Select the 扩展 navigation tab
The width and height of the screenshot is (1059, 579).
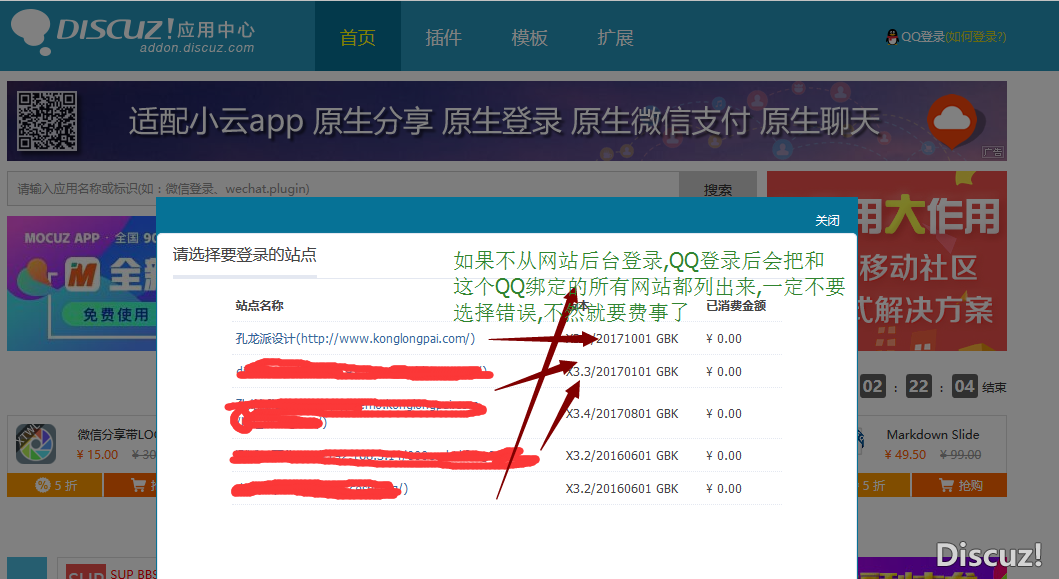point(615,37)
